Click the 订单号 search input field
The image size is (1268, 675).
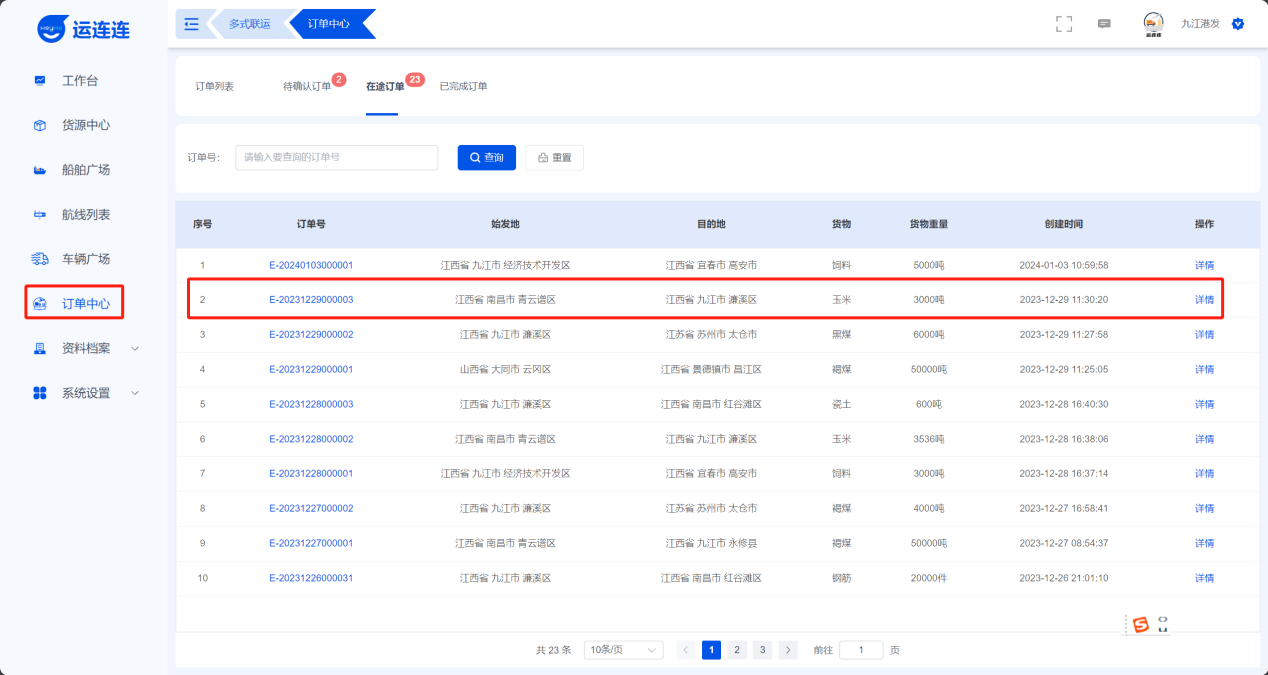[x=336, y=158]
